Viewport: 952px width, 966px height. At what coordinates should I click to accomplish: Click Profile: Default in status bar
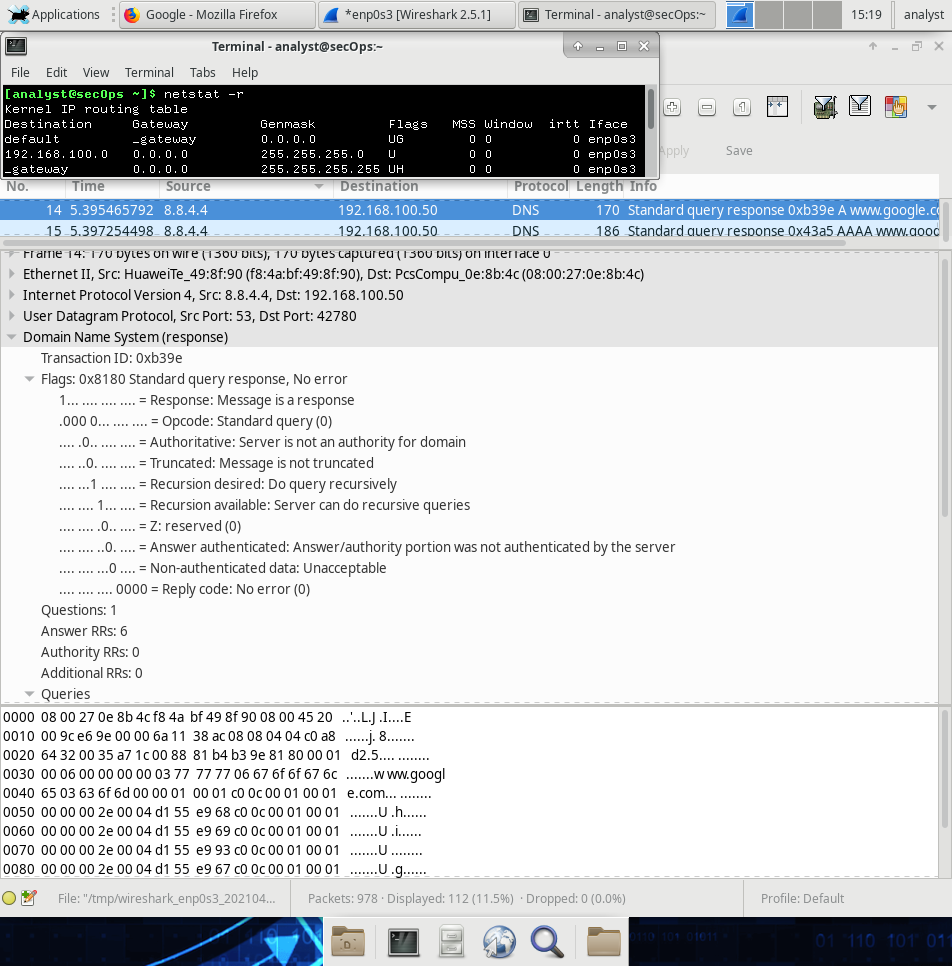(x=802, y=898)
